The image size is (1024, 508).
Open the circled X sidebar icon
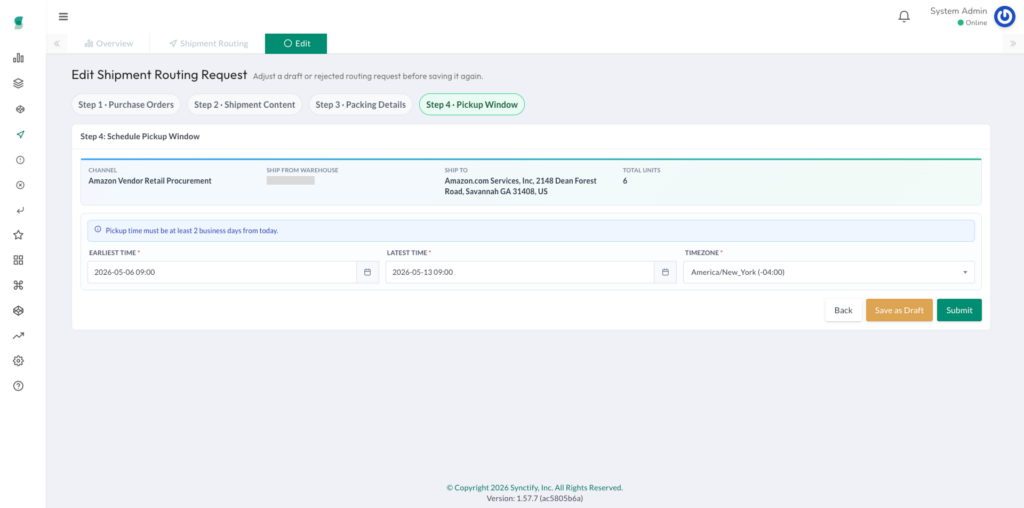(x=20, y=185)
